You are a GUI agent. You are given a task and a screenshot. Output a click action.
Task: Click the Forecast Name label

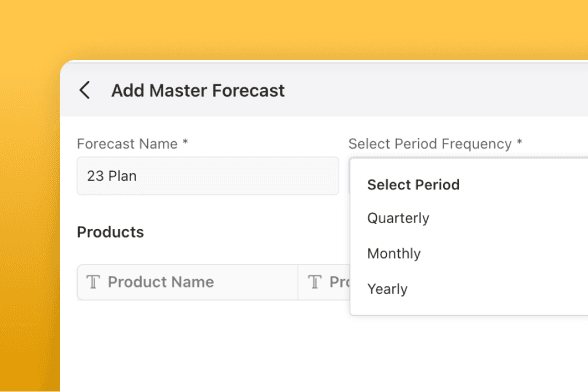(127, 144)
